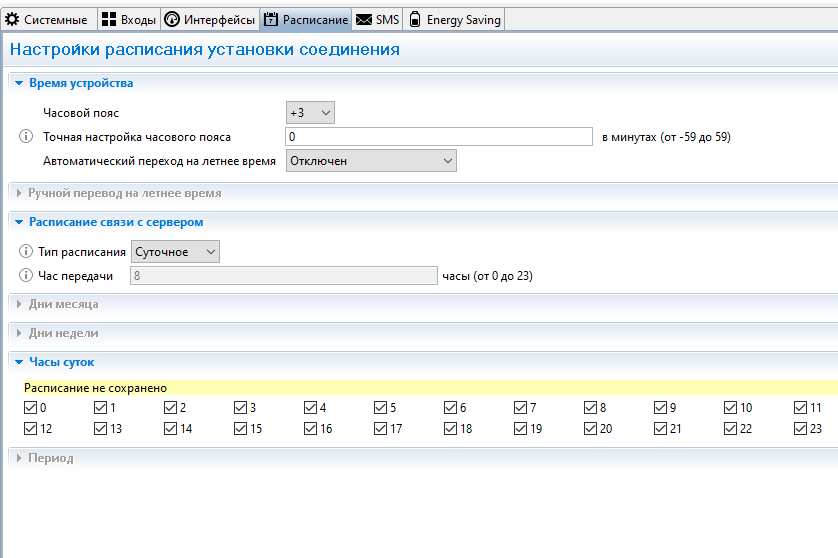Uncheck the hour 8 checkbox
This screenshot has width=838, height=558.
pos(590,408)
